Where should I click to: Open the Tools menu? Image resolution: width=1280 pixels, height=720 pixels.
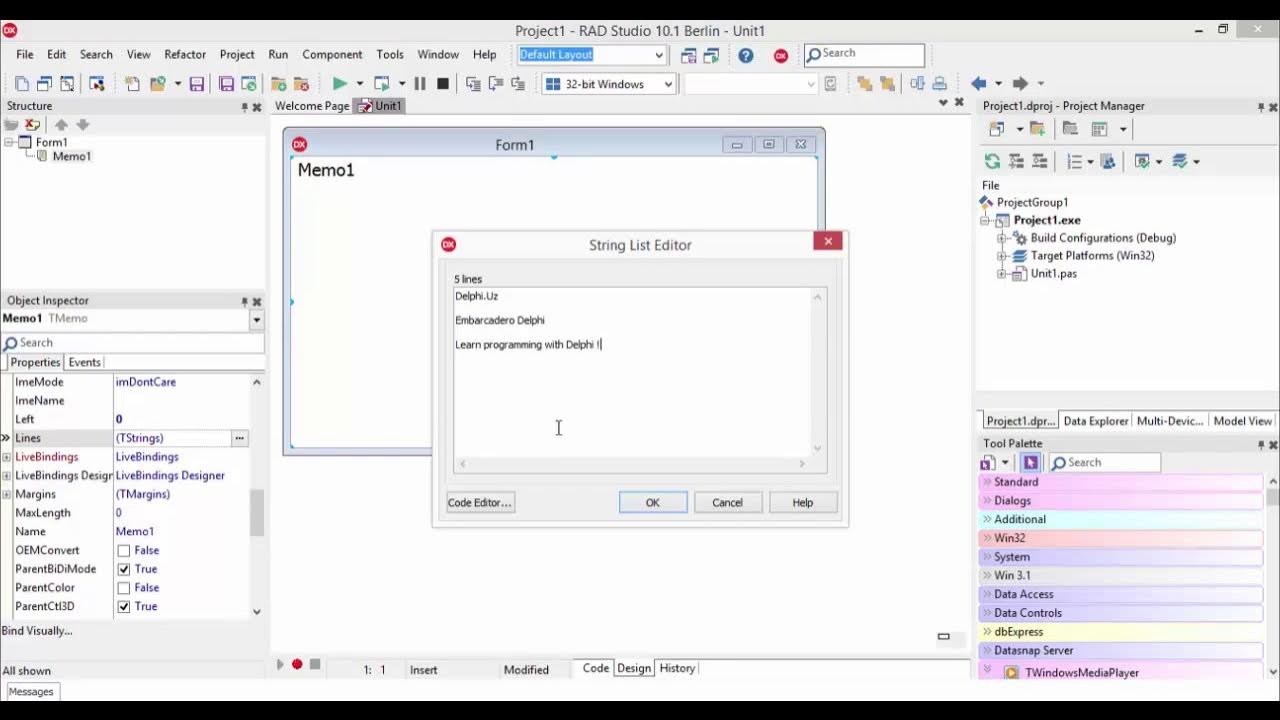pos(390,55)
